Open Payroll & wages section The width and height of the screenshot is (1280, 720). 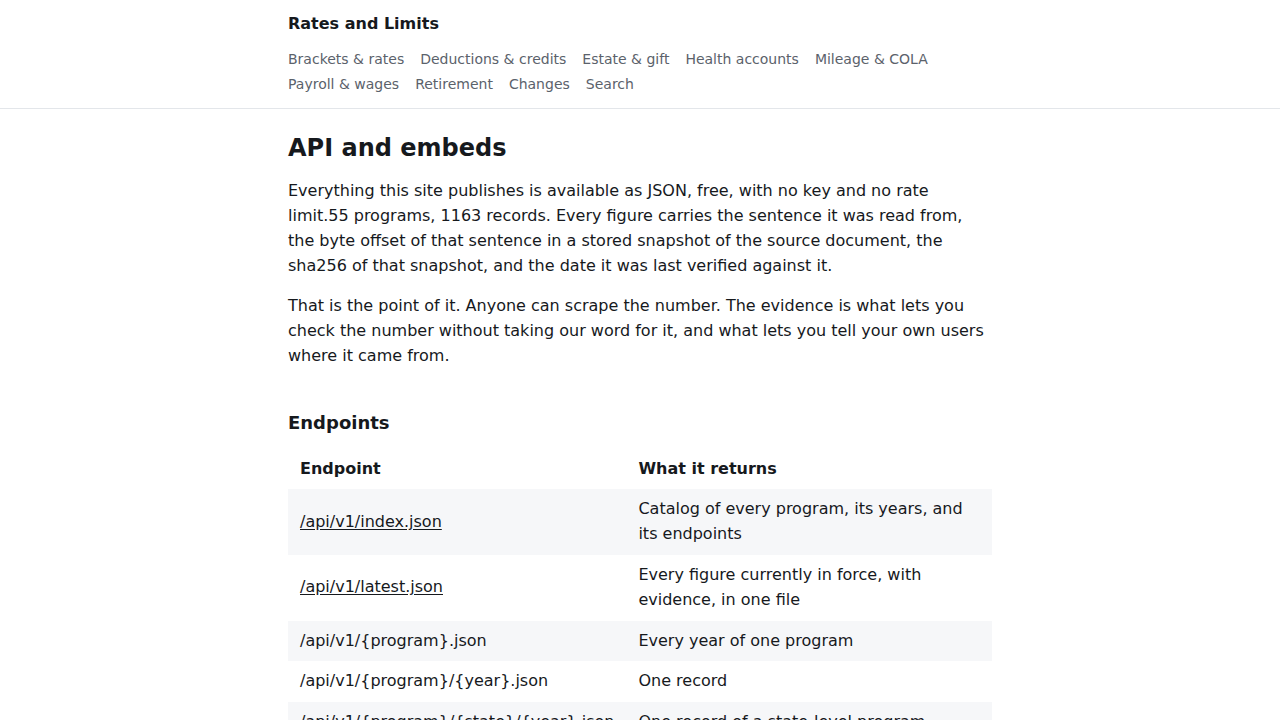pyautogui.click(x=343, y=84)
